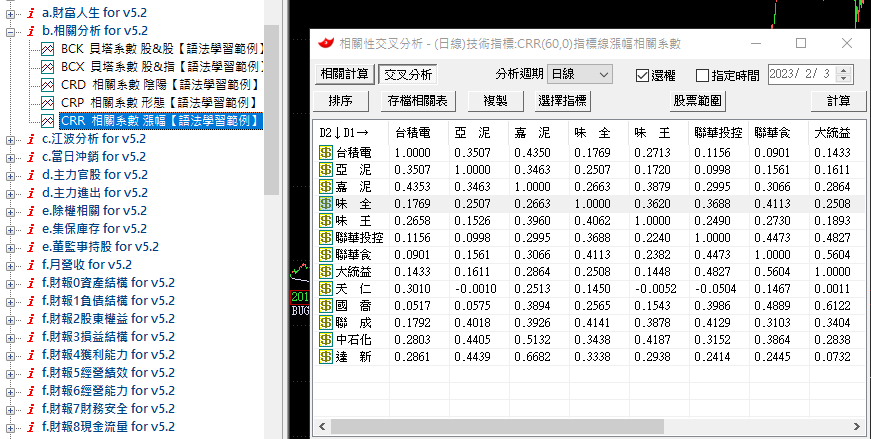
Task: Click the 存檔相關表 button
Action: (x=418, y=101)
